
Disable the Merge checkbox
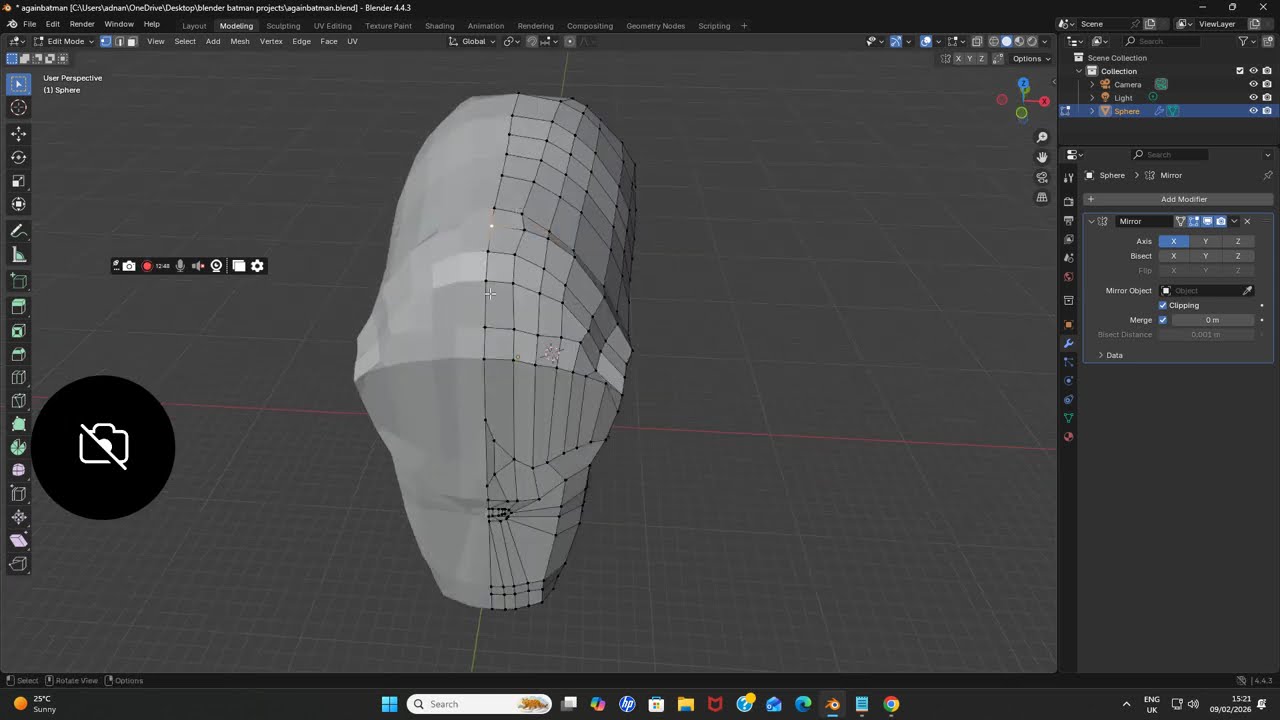click(1162, 320)
